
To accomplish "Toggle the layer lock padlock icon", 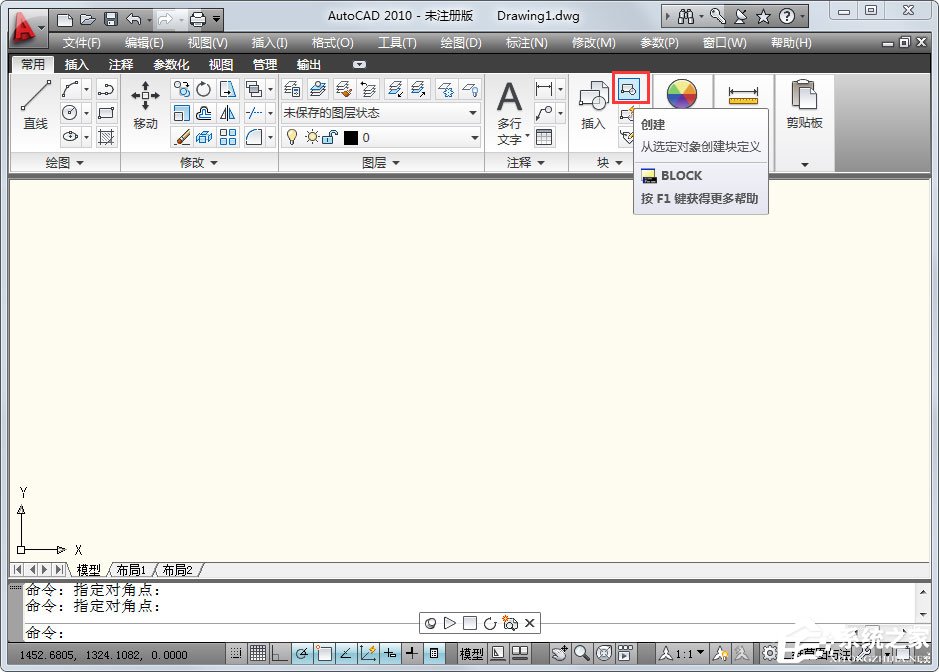I will (x=329, y=138).
